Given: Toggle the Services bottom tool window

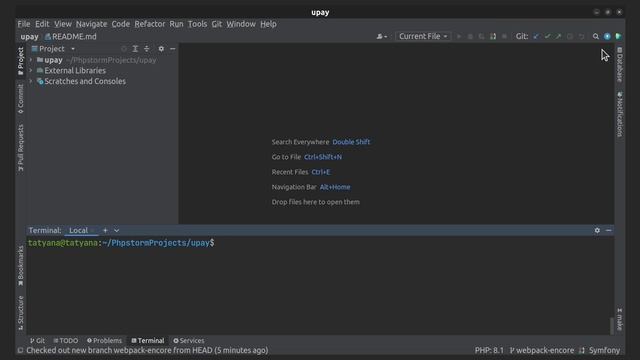Looking at the screenshot, I should click(189, 340).
